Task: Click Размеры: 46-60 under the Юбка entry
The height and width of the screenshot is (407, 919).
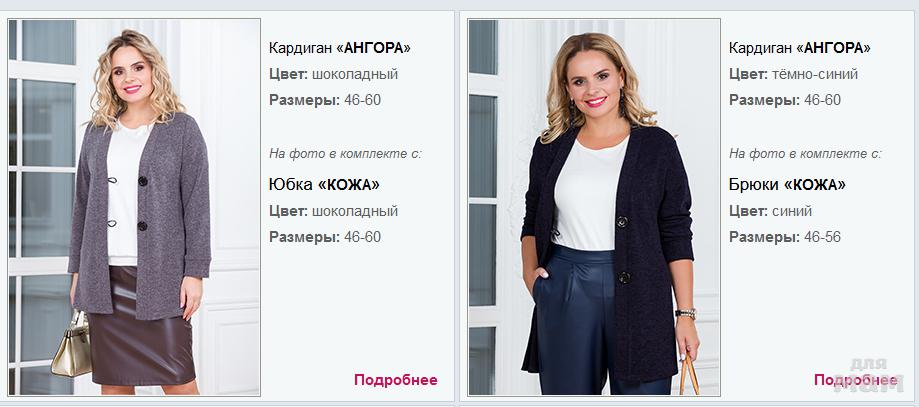Action: pyautogui.click(x=325, y=237)
